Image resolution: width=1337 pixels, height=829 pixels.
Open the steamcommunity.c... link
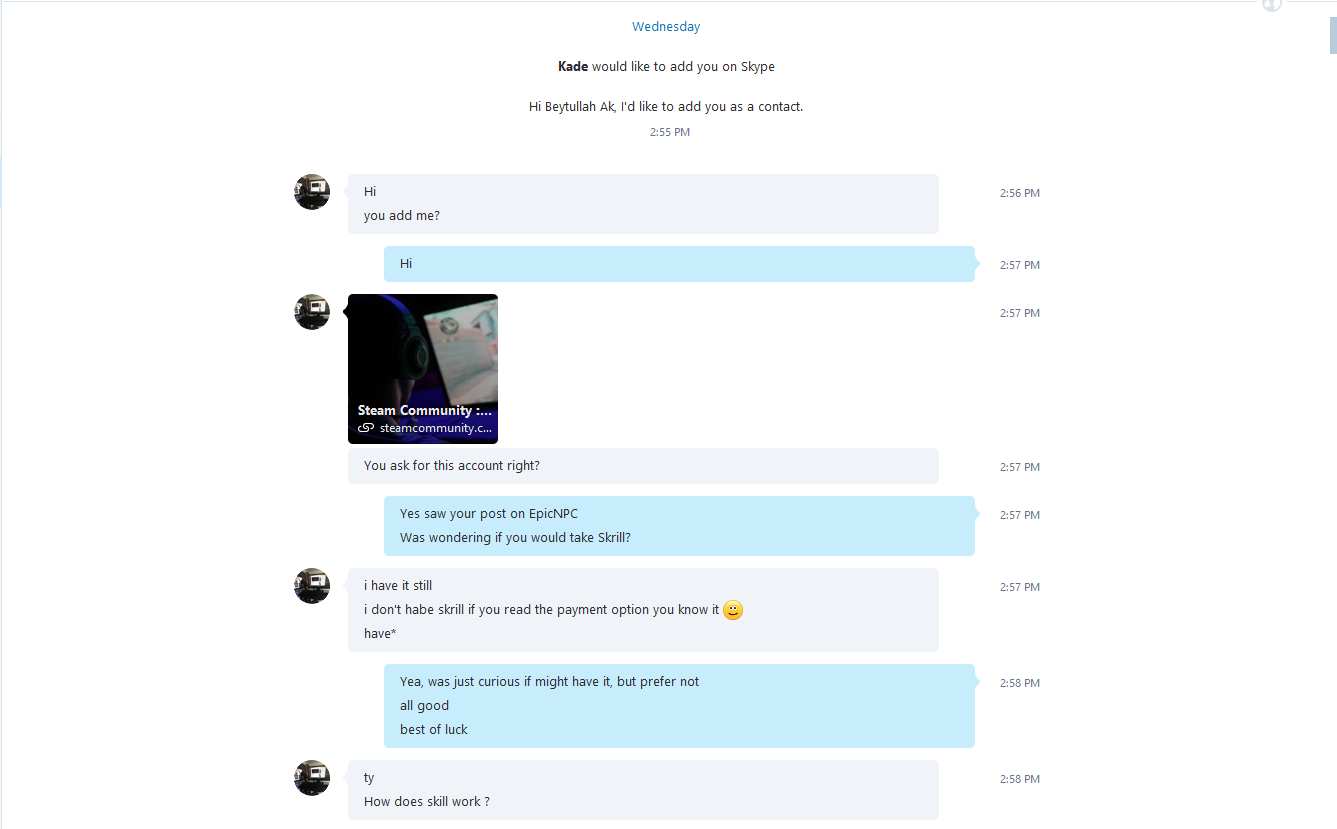(436, 428)
